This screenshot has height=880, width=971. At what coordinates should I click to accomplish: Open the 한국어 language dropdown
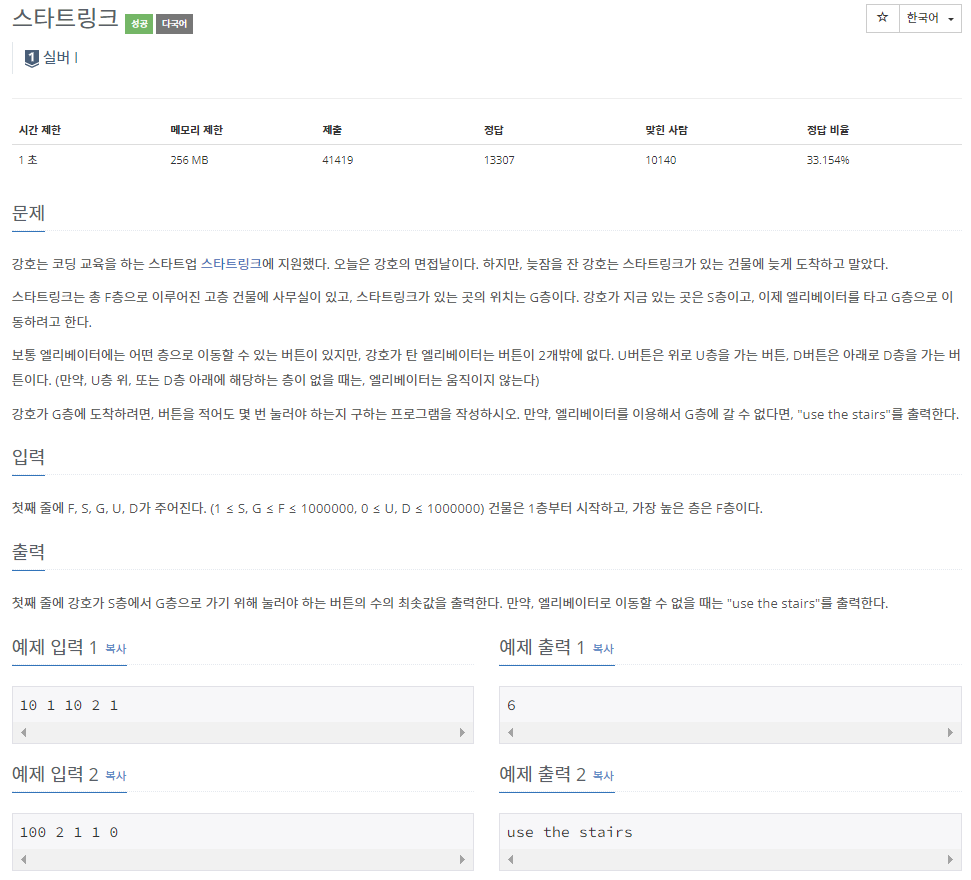tap(930, 18)
